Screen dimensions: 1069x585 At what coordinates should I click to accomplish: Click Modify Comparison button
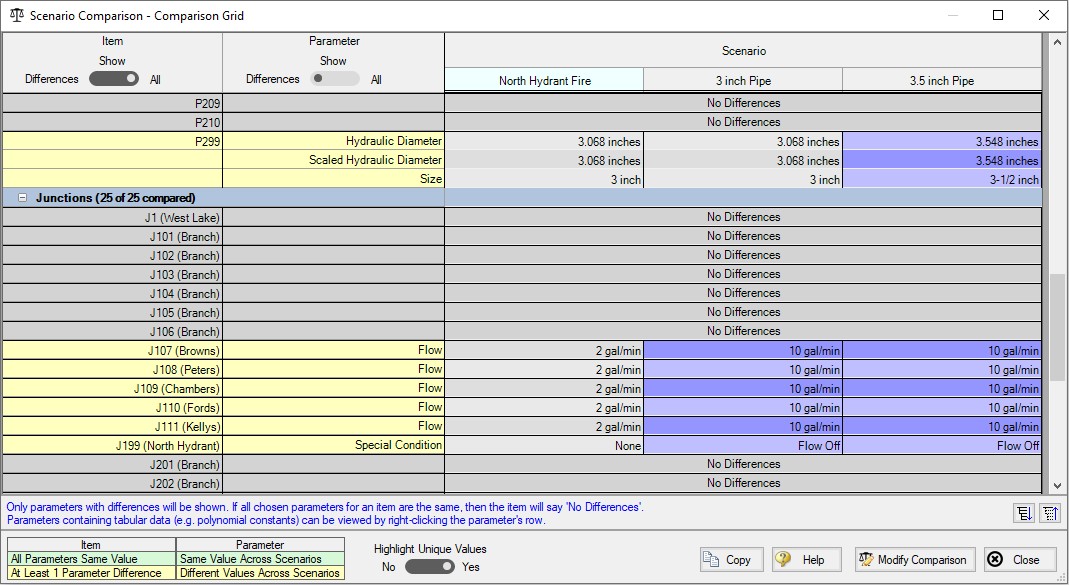pyautogui.click(x=911, y=560)
